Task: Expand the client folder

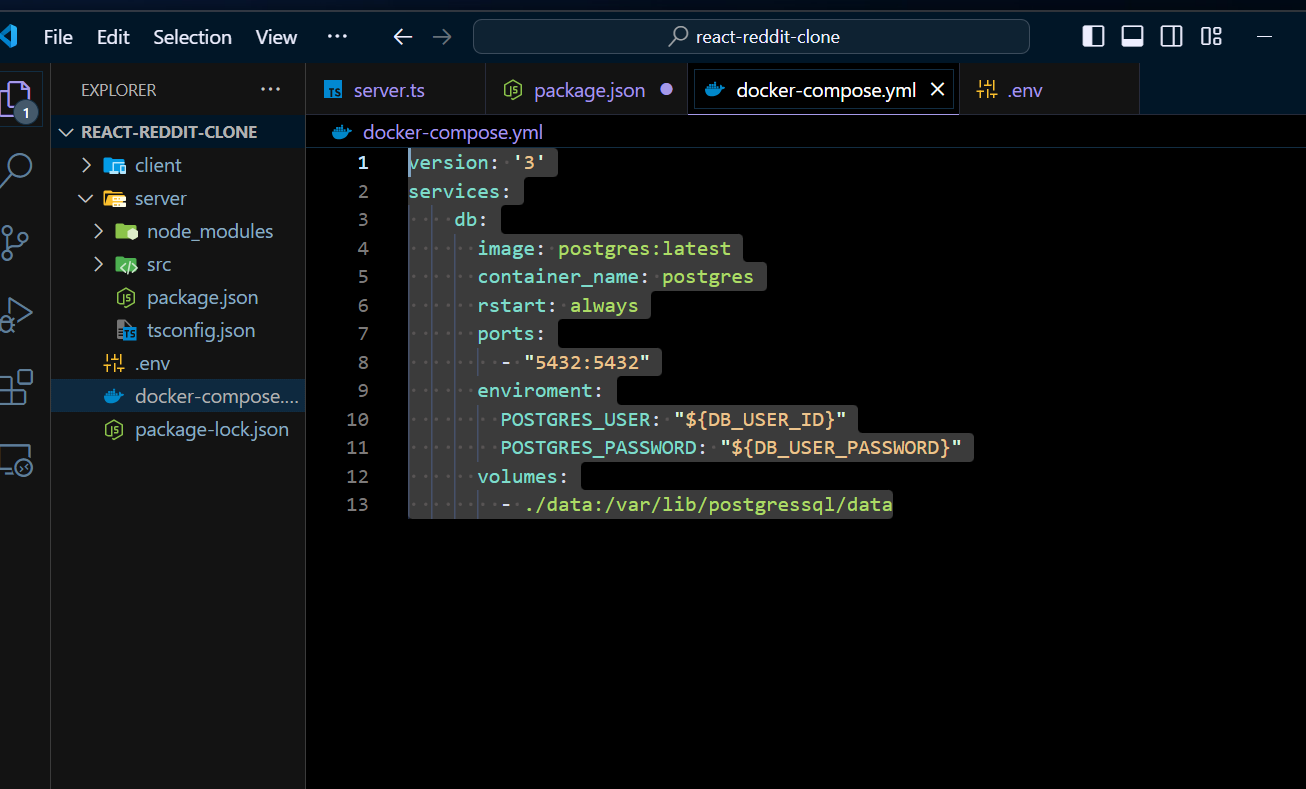Action: pos(86,165)
